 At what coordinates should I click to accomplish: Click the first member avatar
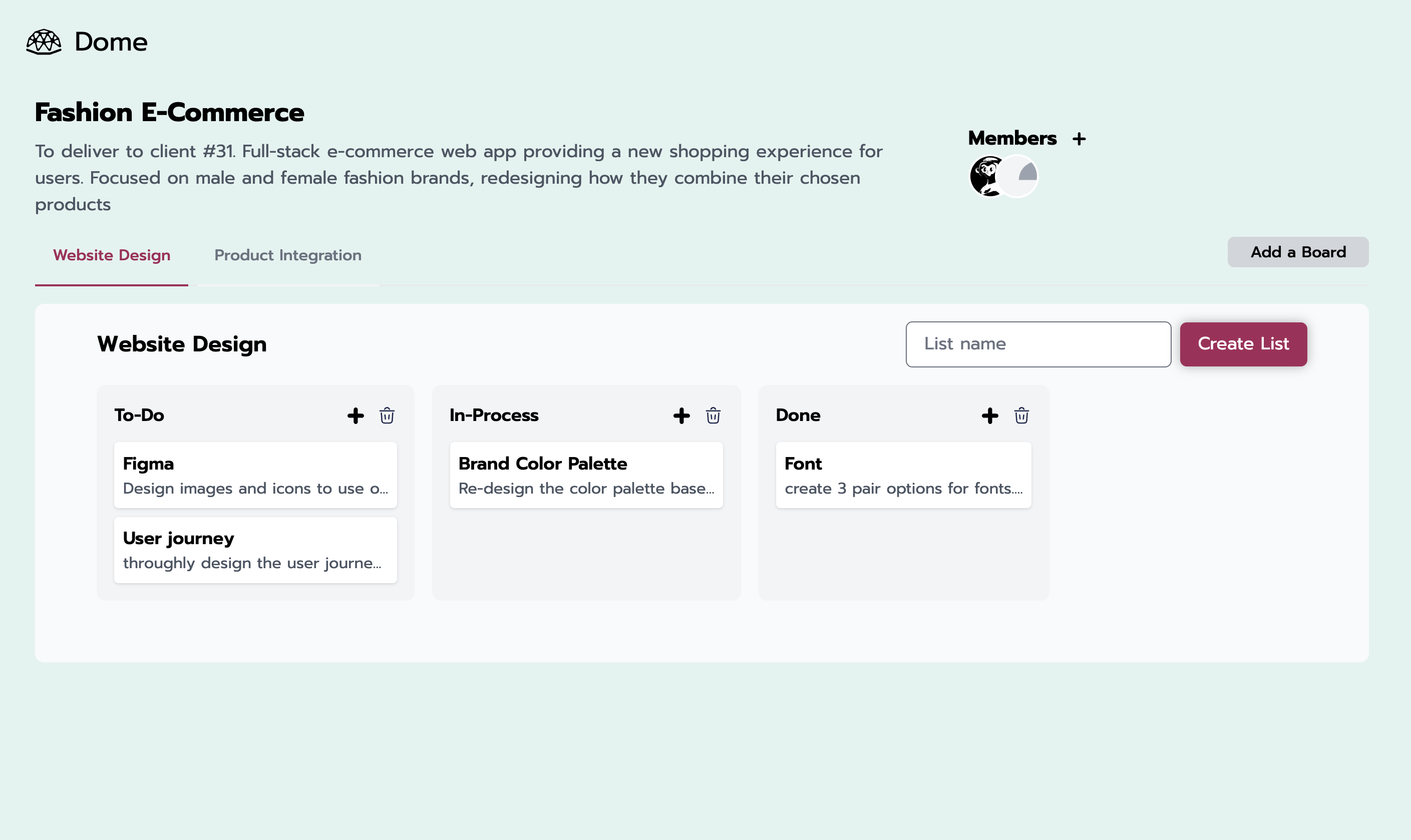(x=986, y=176)
